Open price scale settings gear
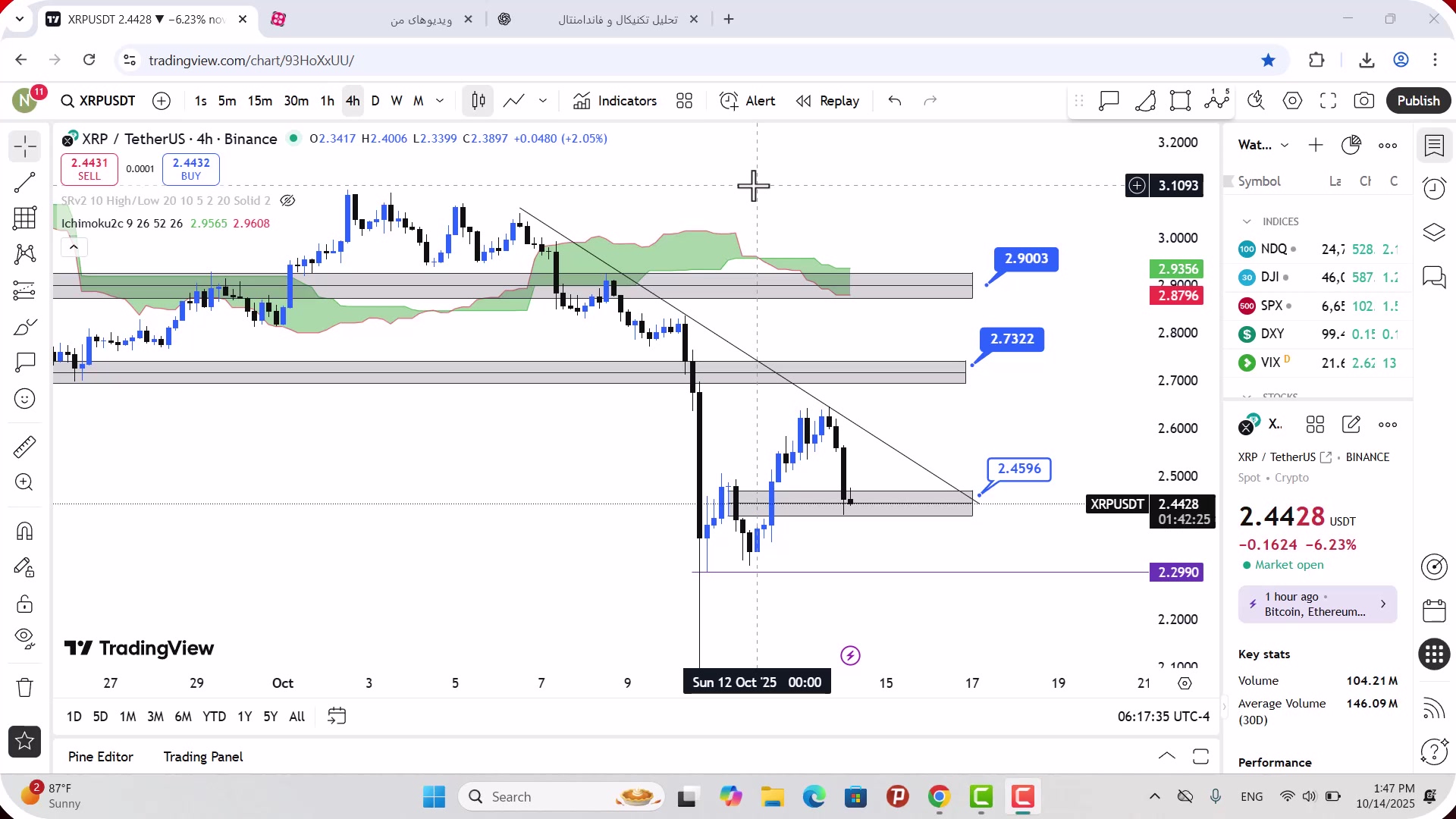Image resolution: width=1456 pixels, height=819 pixels. point(1185,683)
